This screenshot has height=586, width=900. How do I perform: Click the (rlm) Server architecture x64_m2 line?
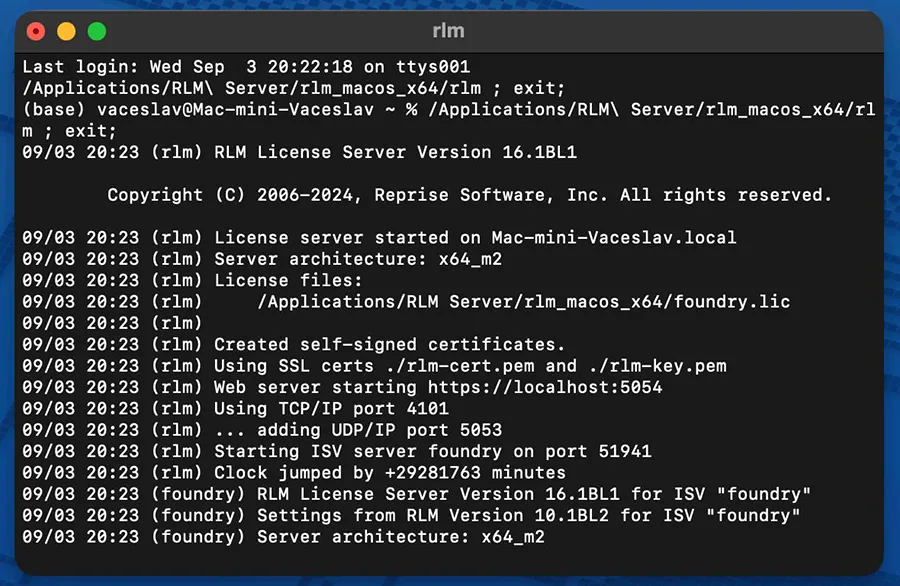(262, 259)
